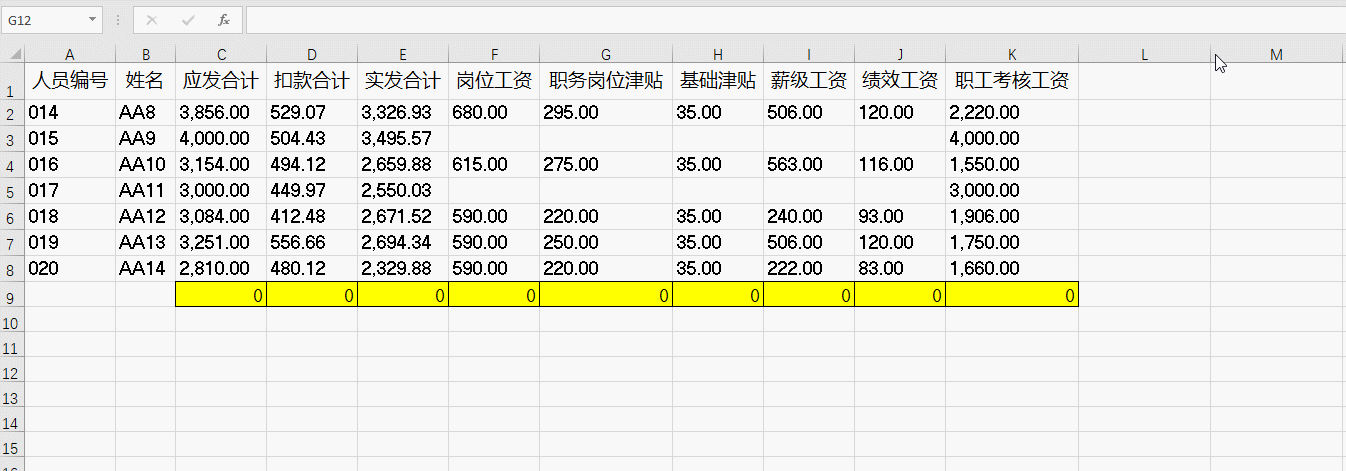This screenshot has height=471, width=1346.
Task: Click the 应发合计 header cell
Action: click(221, 82)
